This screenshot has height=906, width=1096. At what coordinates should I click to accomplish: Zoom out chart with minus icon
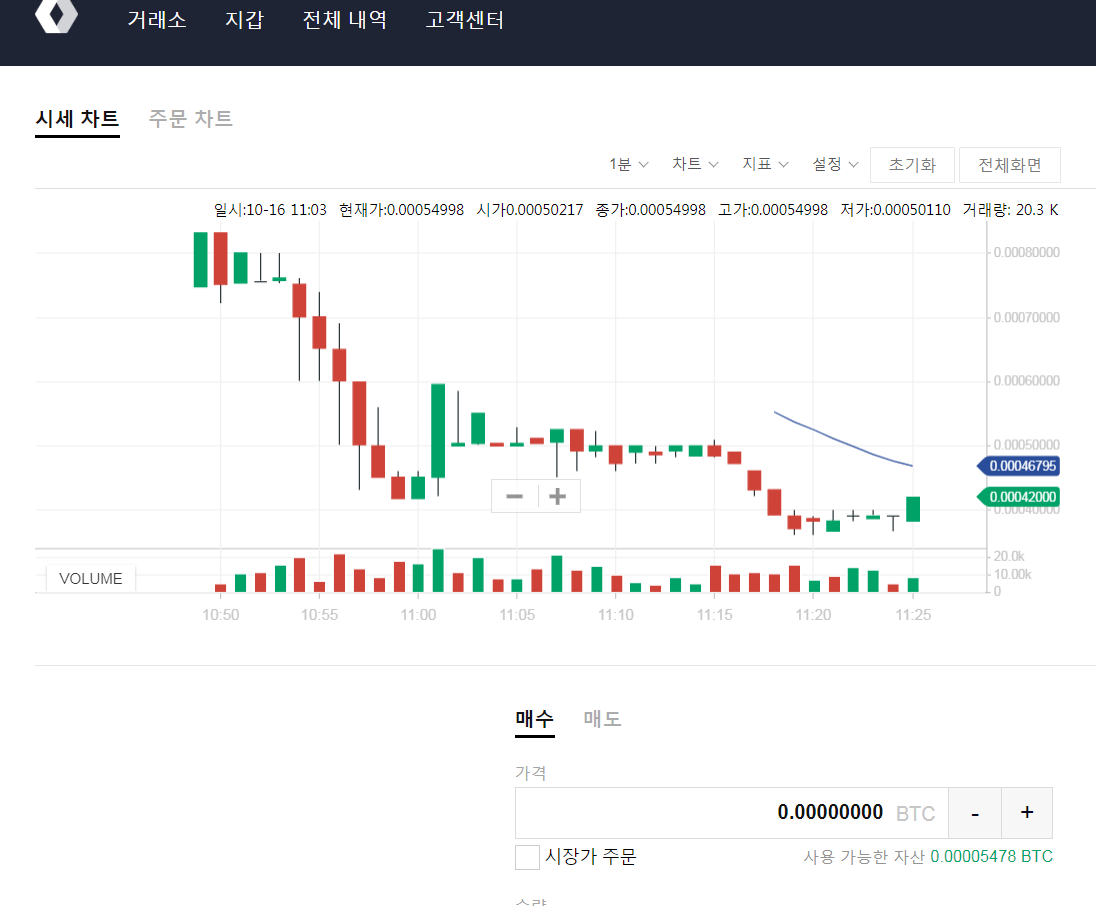514,496
